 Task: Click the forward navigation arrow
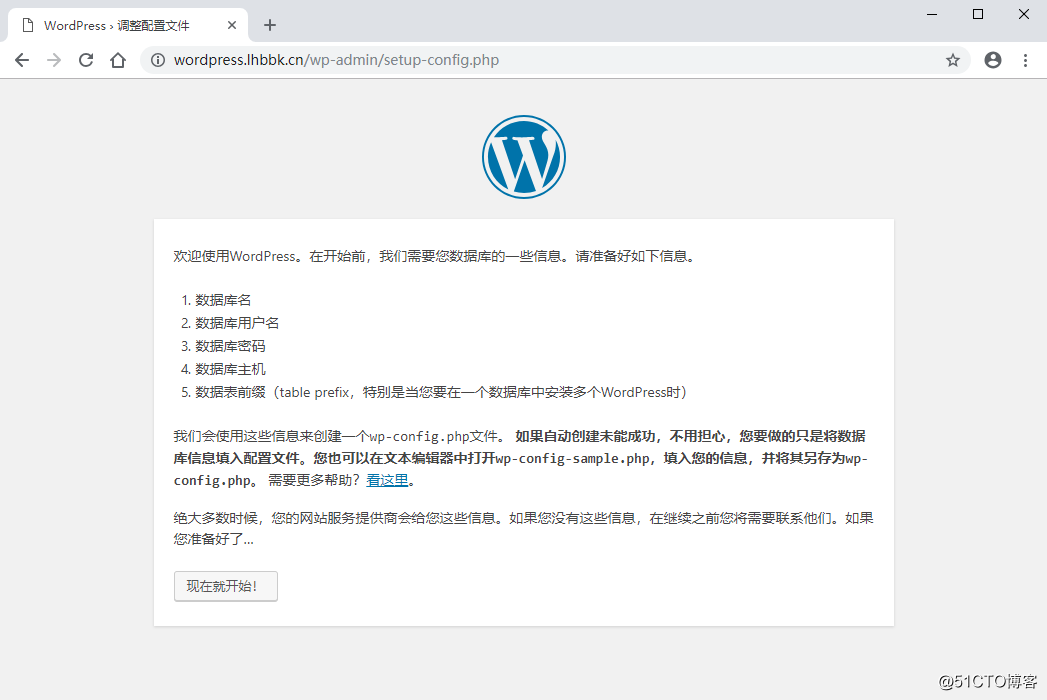coord(54,60)
